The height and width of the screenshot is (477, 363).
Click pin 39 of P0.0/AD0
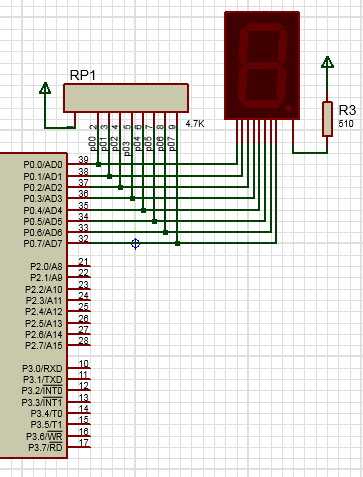click(83, 160)
